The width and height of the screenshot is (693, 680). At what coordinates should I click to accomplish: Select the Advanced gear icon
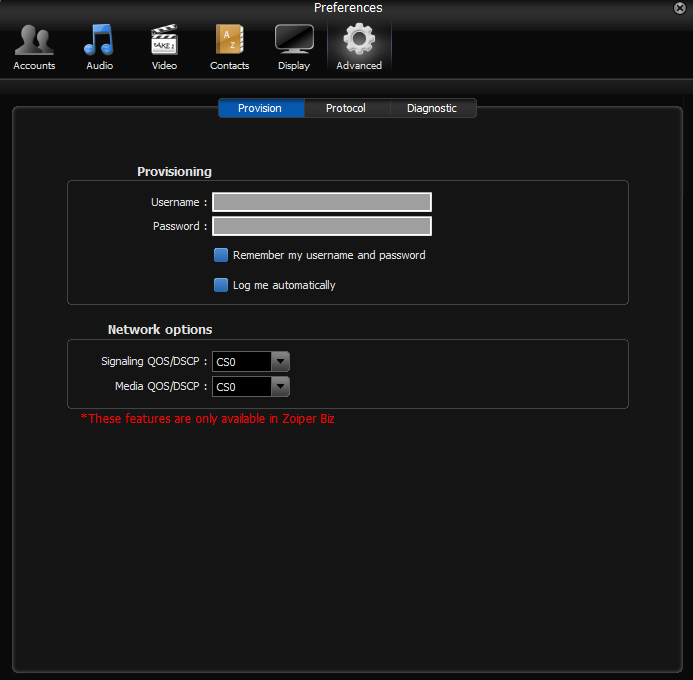[359, 40]
